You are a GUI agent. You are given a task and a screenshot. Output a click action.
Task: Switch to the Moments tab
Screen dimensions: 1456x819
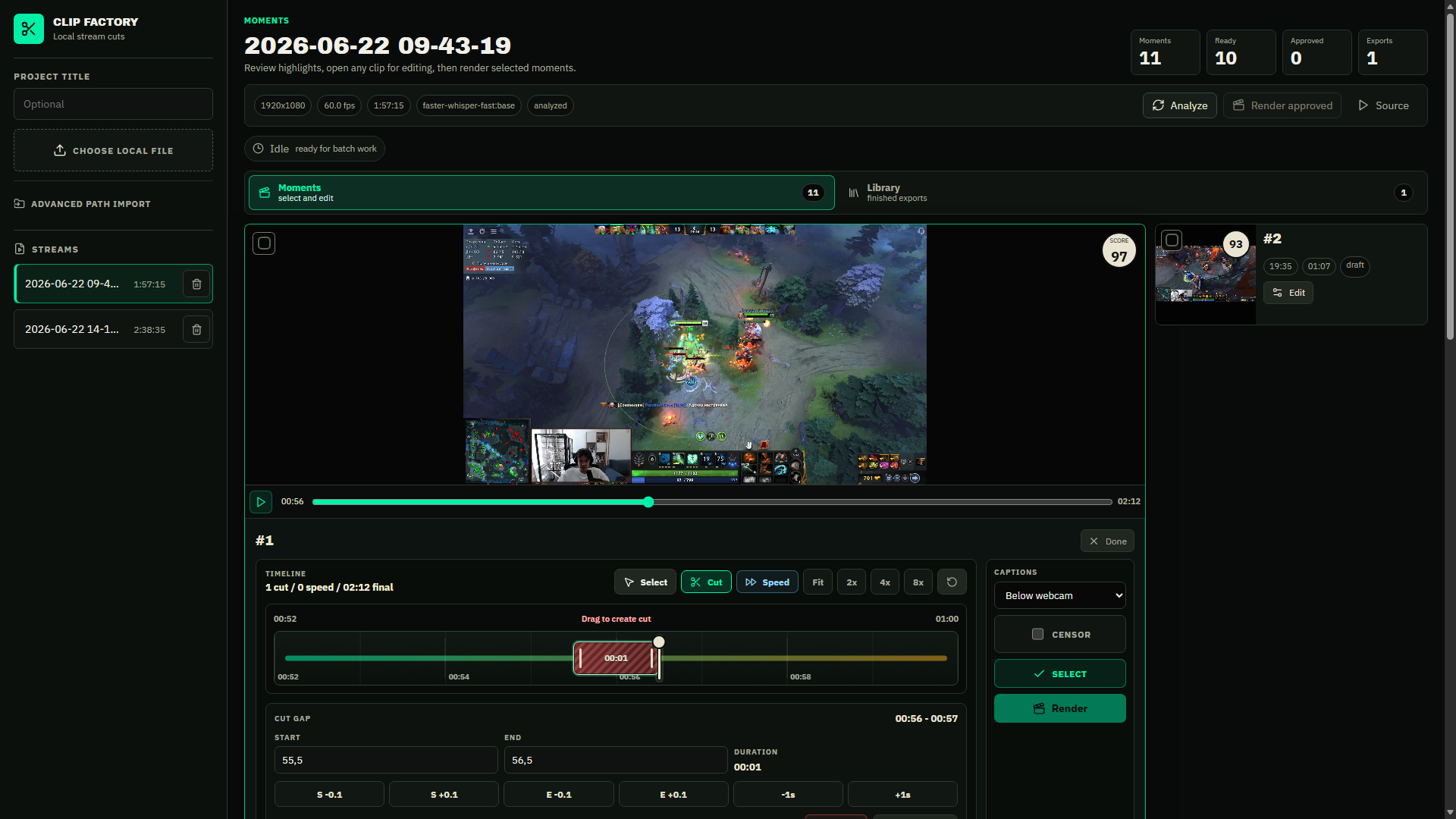click(541, 193)
